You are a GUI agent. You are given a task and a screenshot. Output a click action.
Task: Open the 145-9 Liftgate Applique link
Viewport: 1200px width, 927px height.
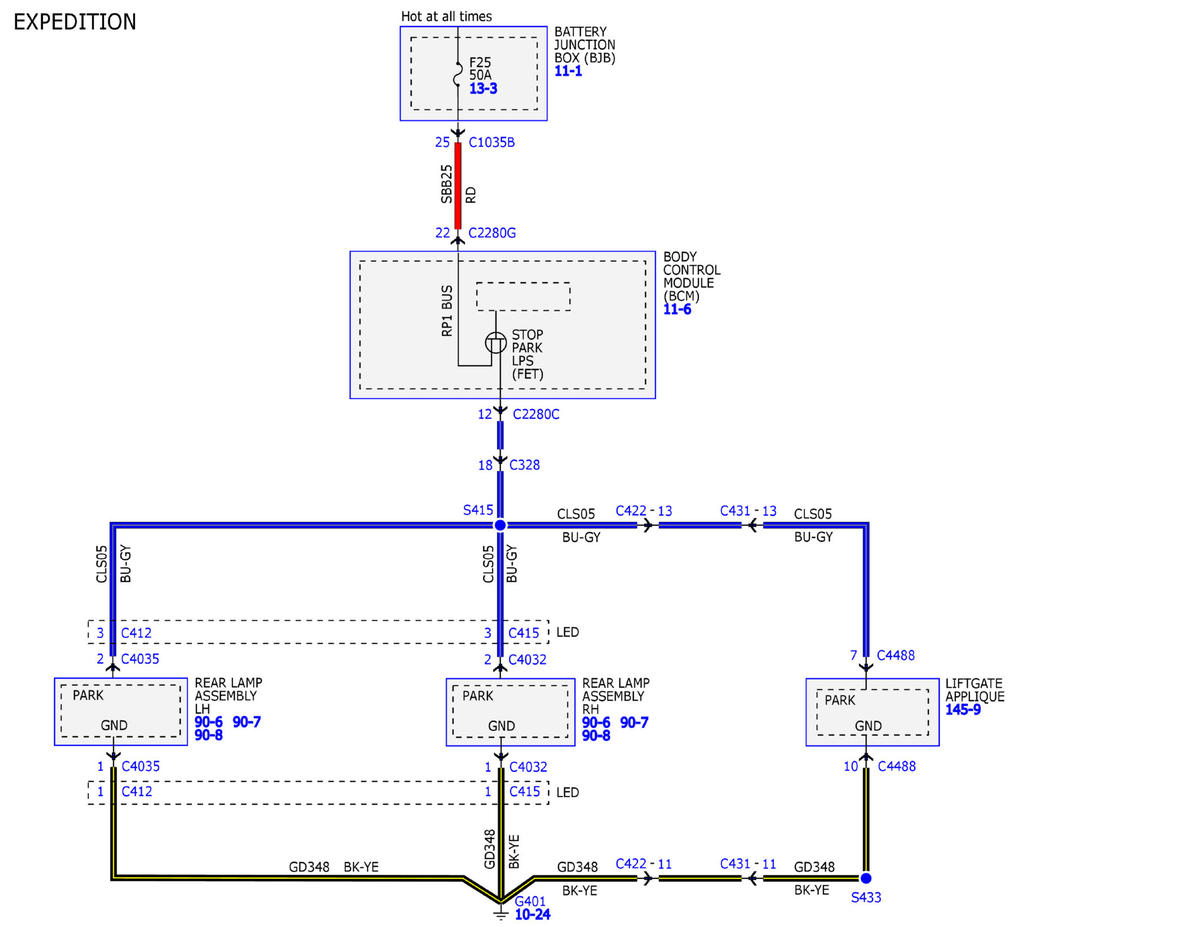pyautogui.click(x=963, y=709)
